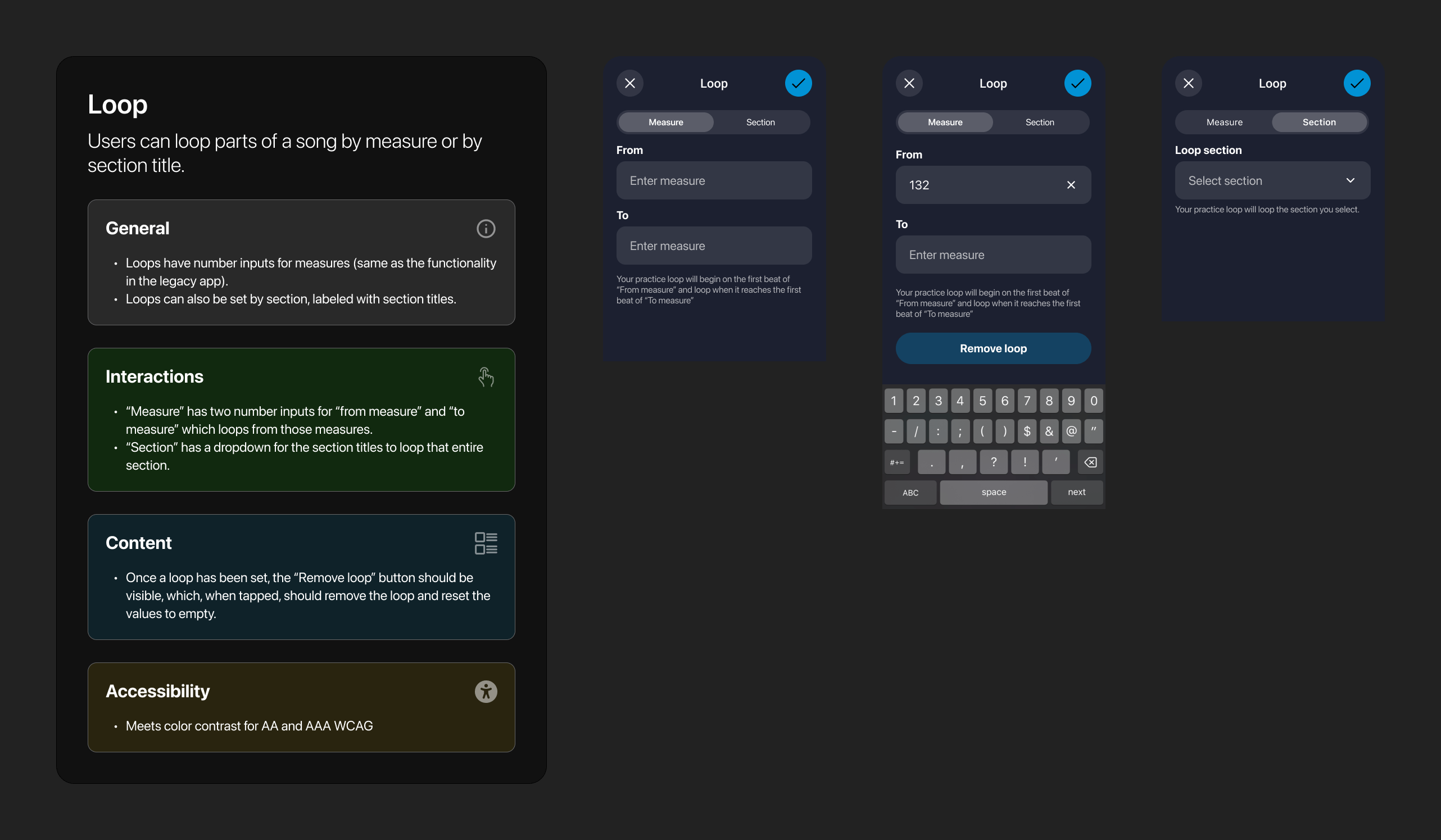The image size is (1441, 840).
Task: Choose Section in the middle Loop panel
Action: (1039, 122)
